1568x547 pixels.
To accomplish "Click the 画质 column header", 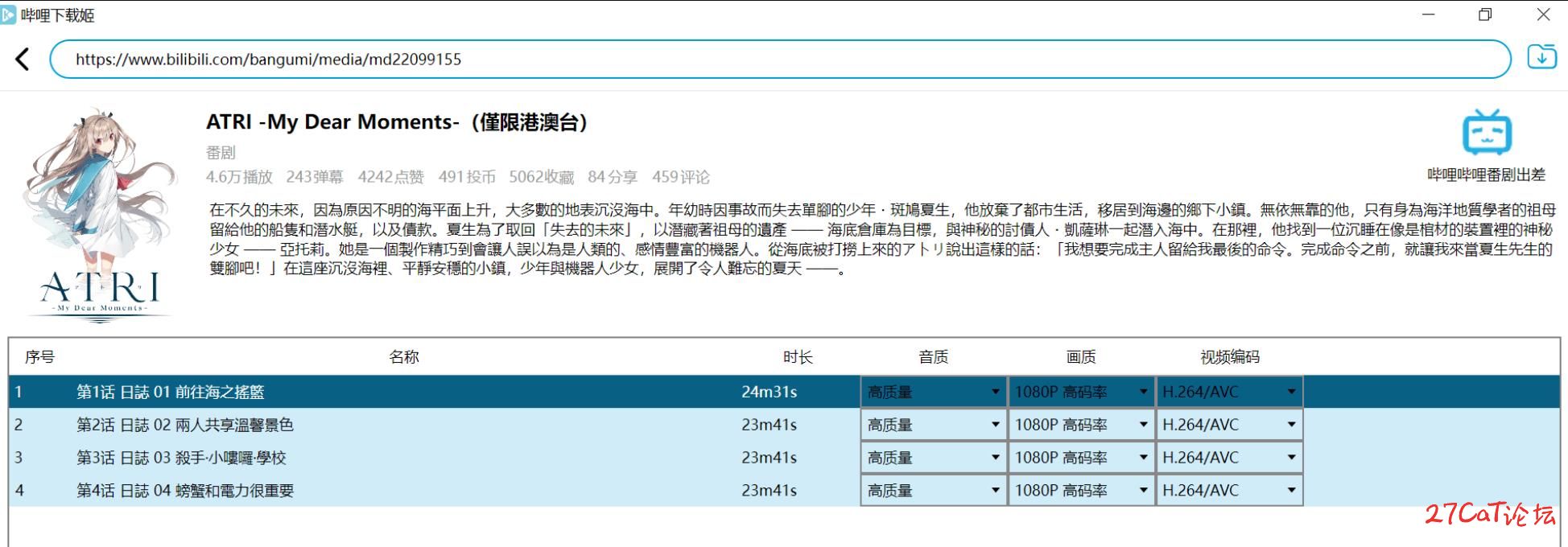I will coord(1081,357).
